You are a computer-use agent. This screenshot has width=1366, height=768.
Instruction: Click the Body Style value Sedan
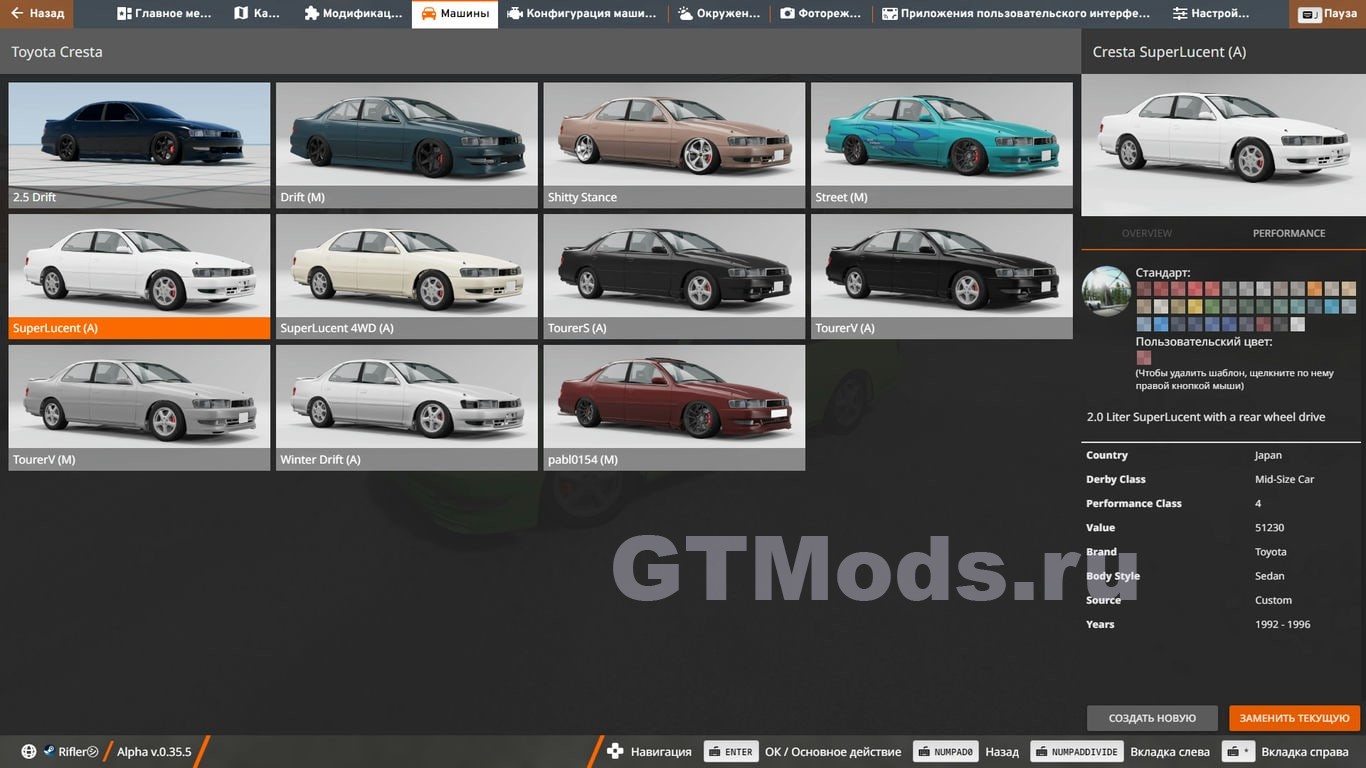pyautogui.click(x=1269, y=576)
